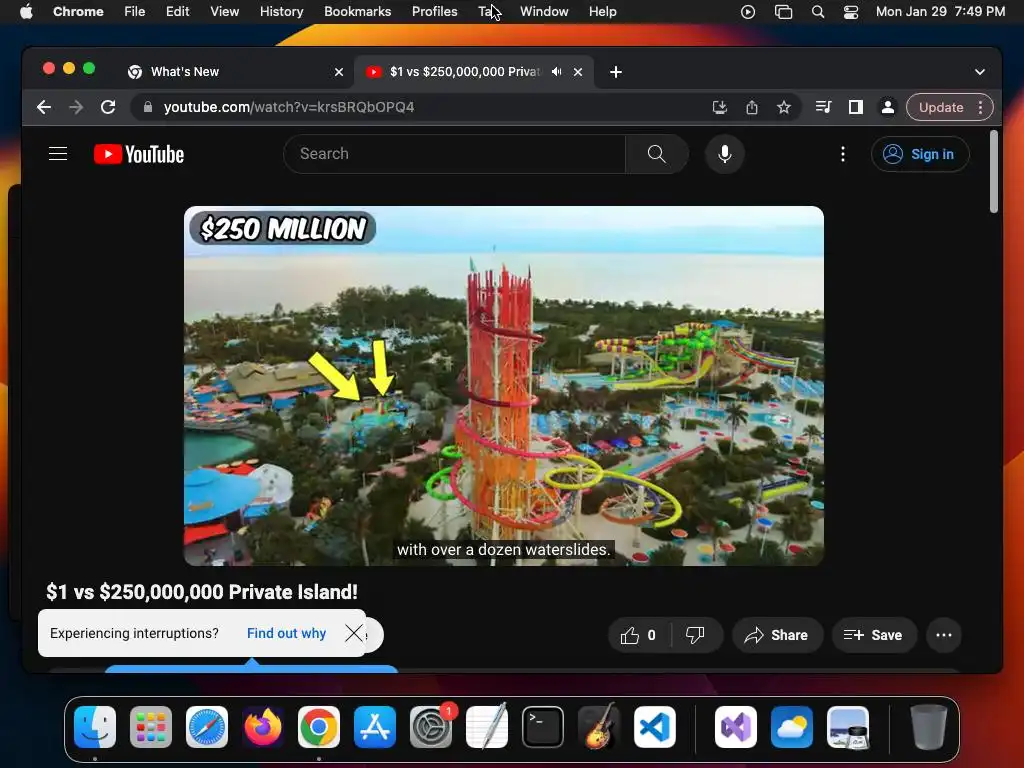Image resolution: width=1024 pixels, height=768 pixels.
Task: Open YouTube settings three-dot menu
Action: click(842, 154)
